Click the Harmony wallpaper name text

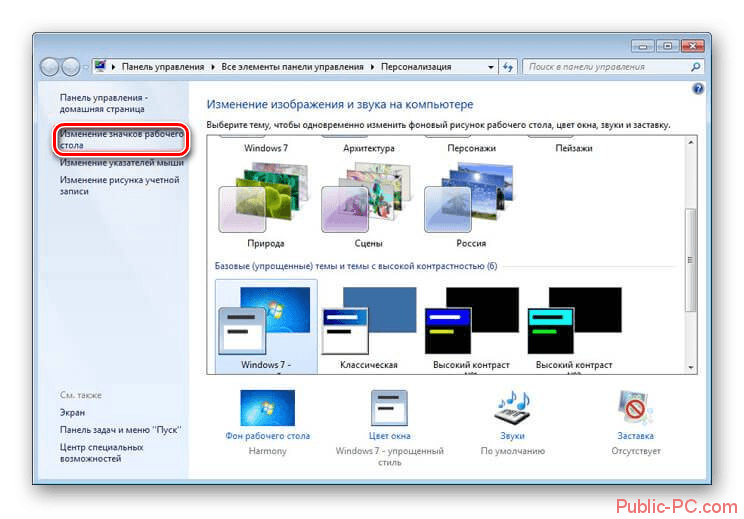pyautogui.click(x=267, y=451)
